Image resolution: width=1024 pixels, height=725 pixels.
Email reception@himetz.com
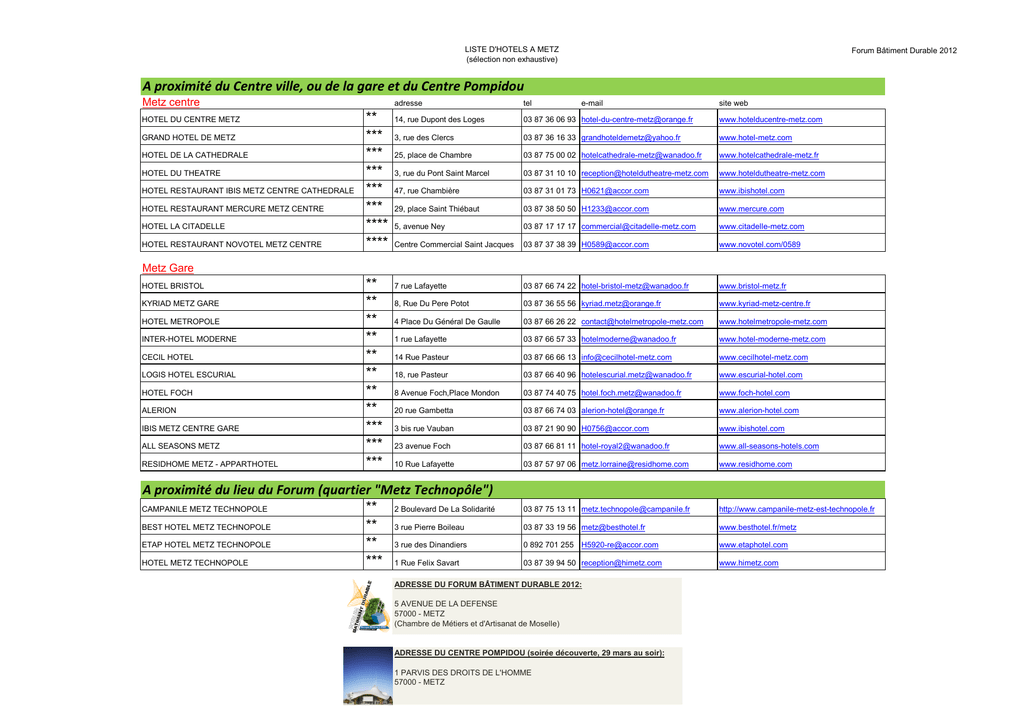[x=621, y=563]
